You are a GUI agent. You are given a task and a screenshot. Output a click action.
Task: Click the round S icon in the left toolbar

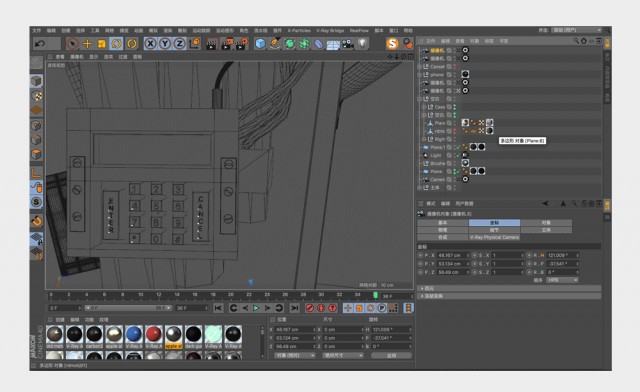[36, 202]
